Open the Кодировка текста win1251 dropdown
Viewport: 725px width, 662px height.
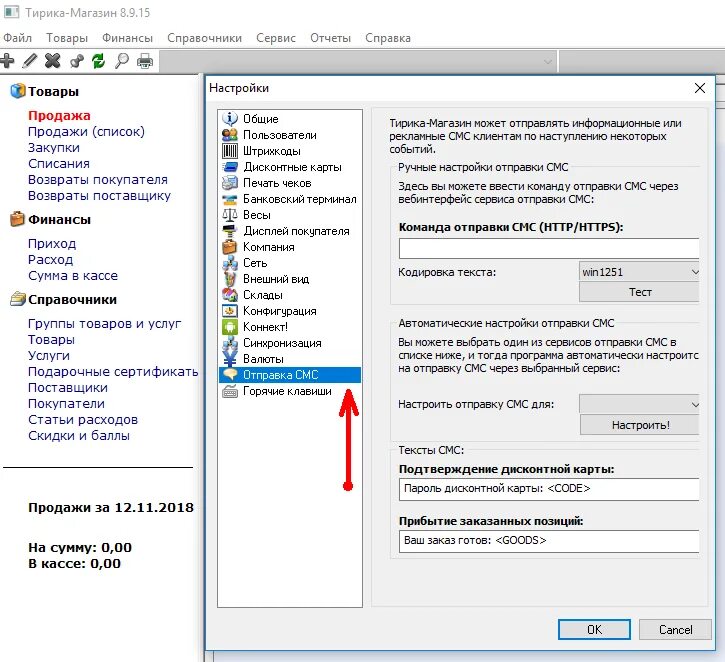point(639,272)
